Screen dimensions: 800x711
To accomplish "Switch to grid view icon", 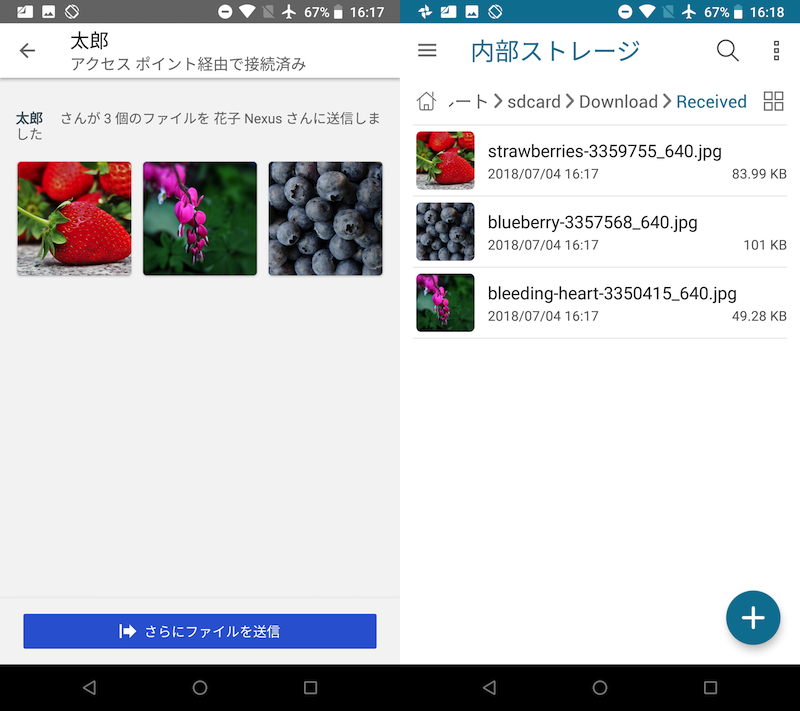I will [773, 101].
